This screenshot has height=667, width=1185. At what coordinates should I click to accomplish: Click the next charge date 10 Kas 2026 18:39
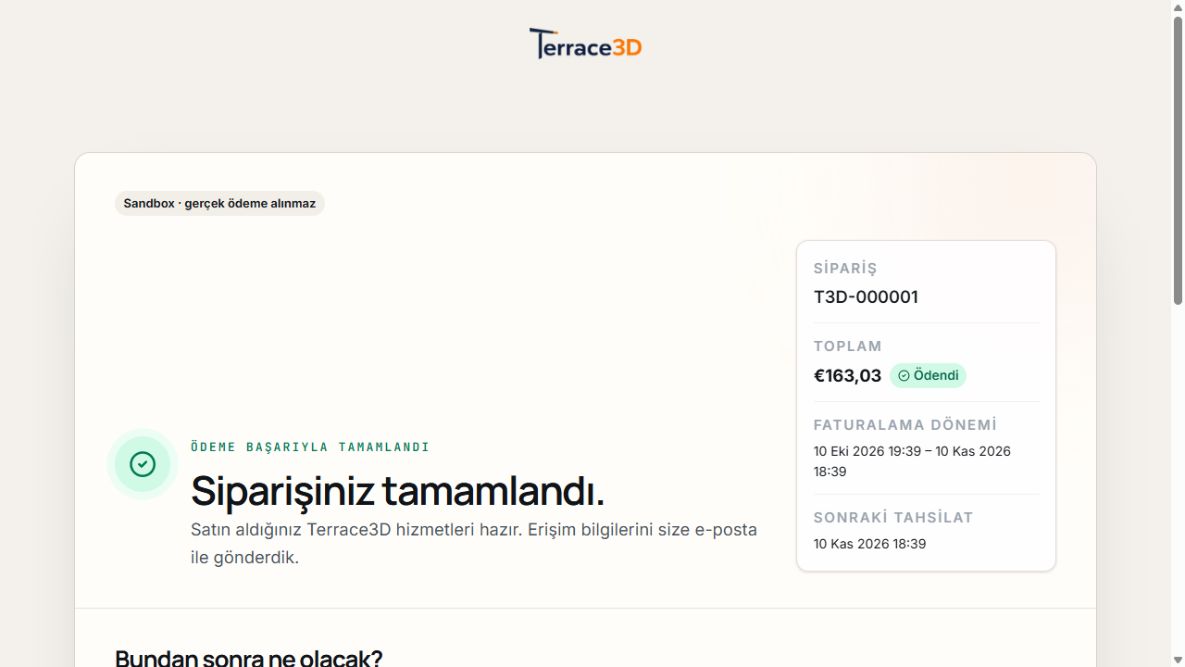869,544
